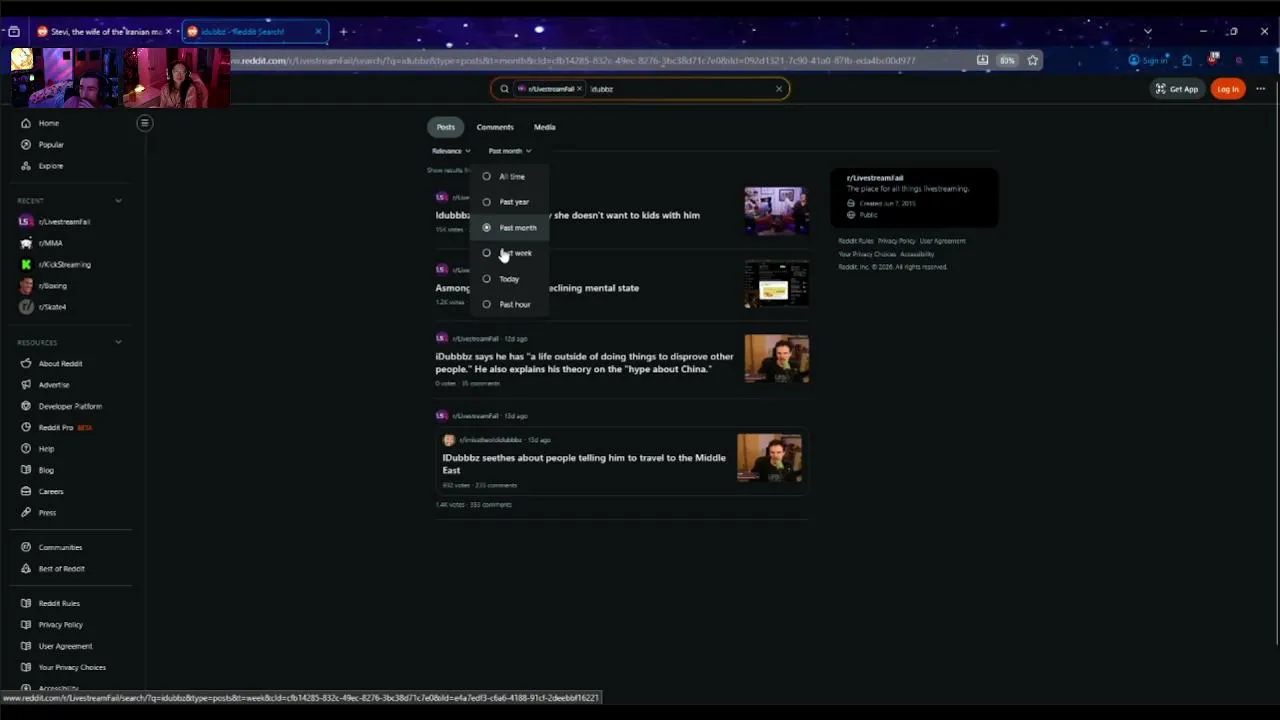
Task: Open the 'life outside of doing things' post
Action: [586, 363]
